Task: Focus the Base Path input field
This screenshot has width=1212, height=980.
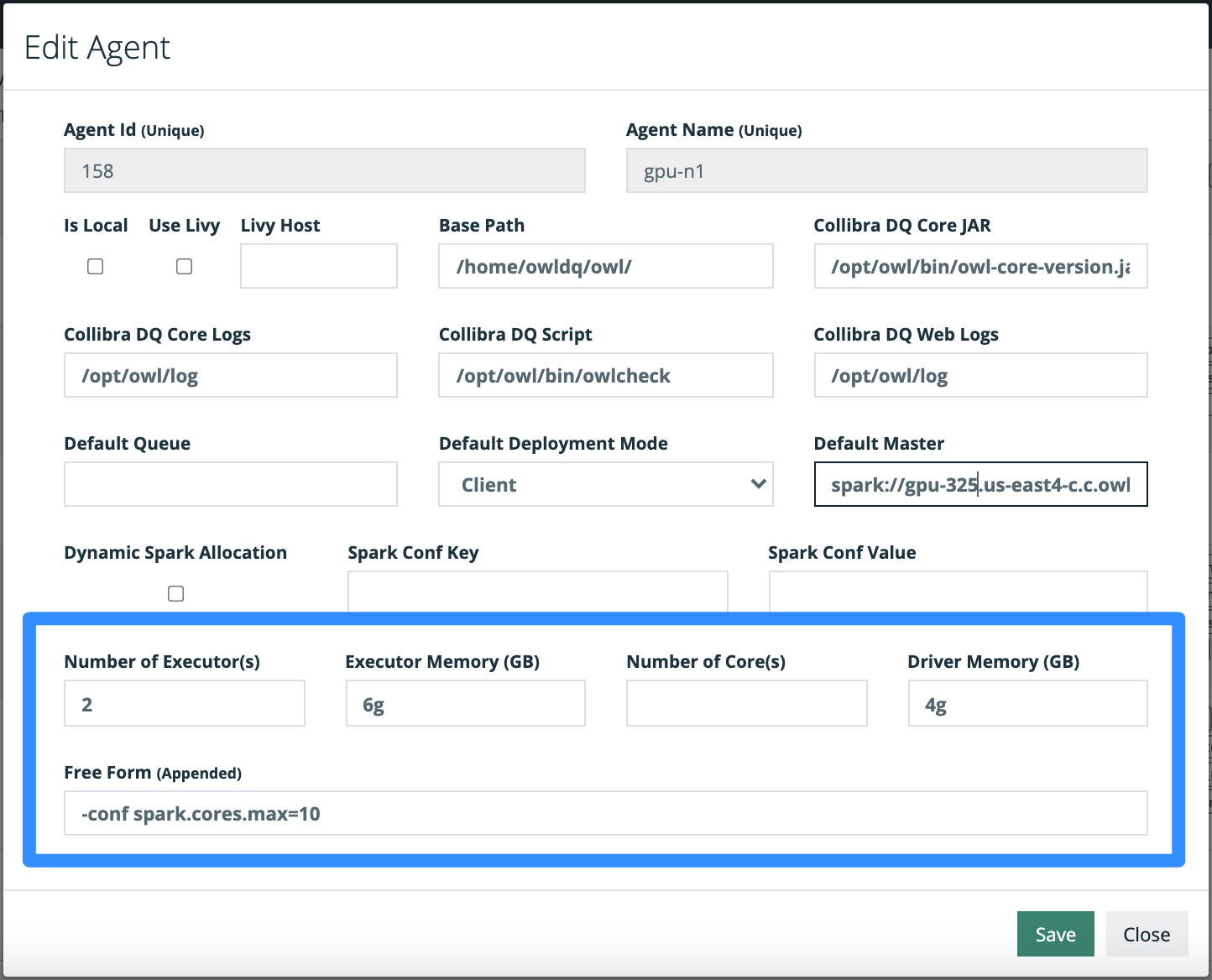Action: (605, 267)
